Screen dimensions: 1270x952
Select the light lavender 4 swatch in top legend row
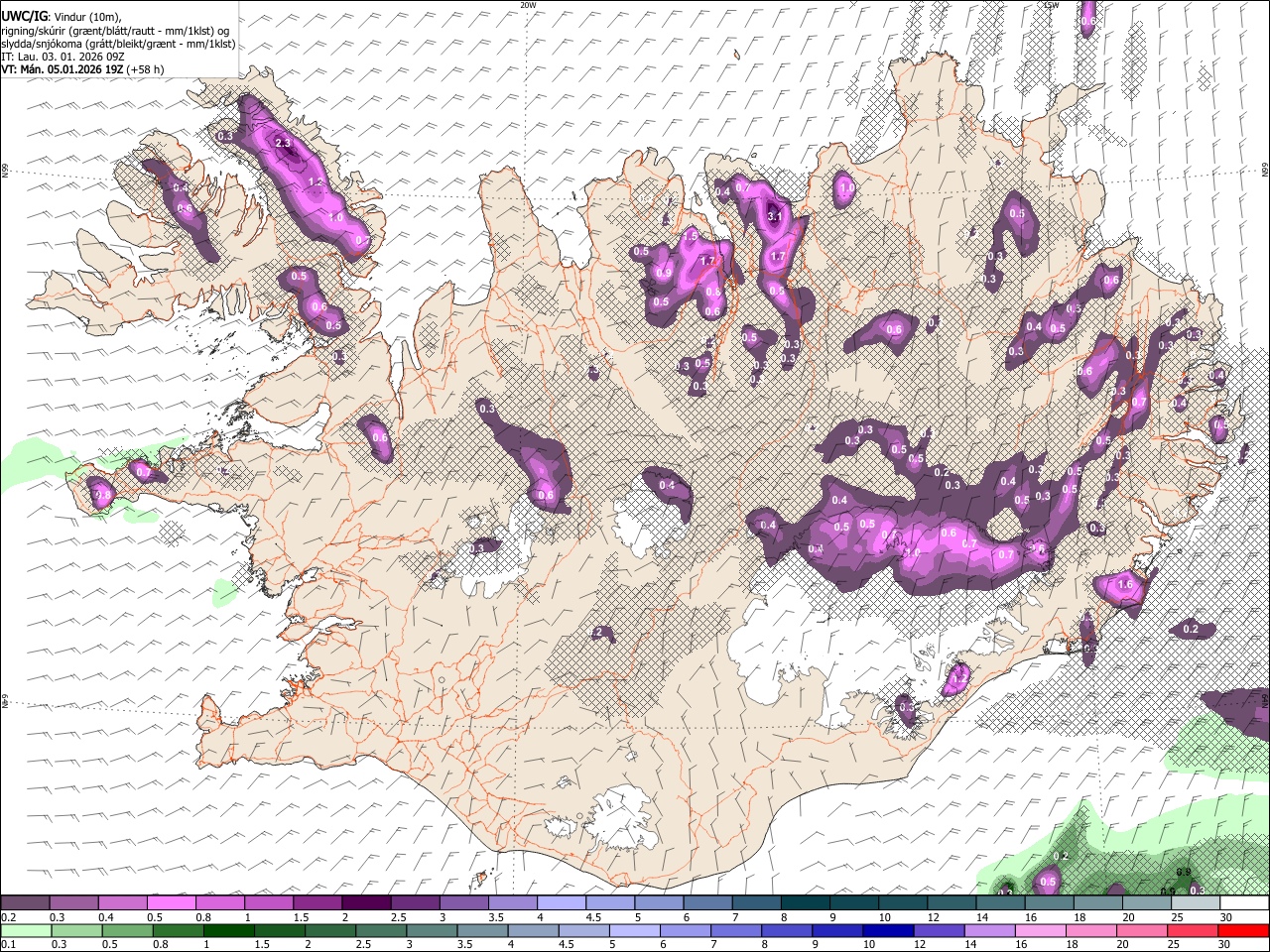click(560, 902)
